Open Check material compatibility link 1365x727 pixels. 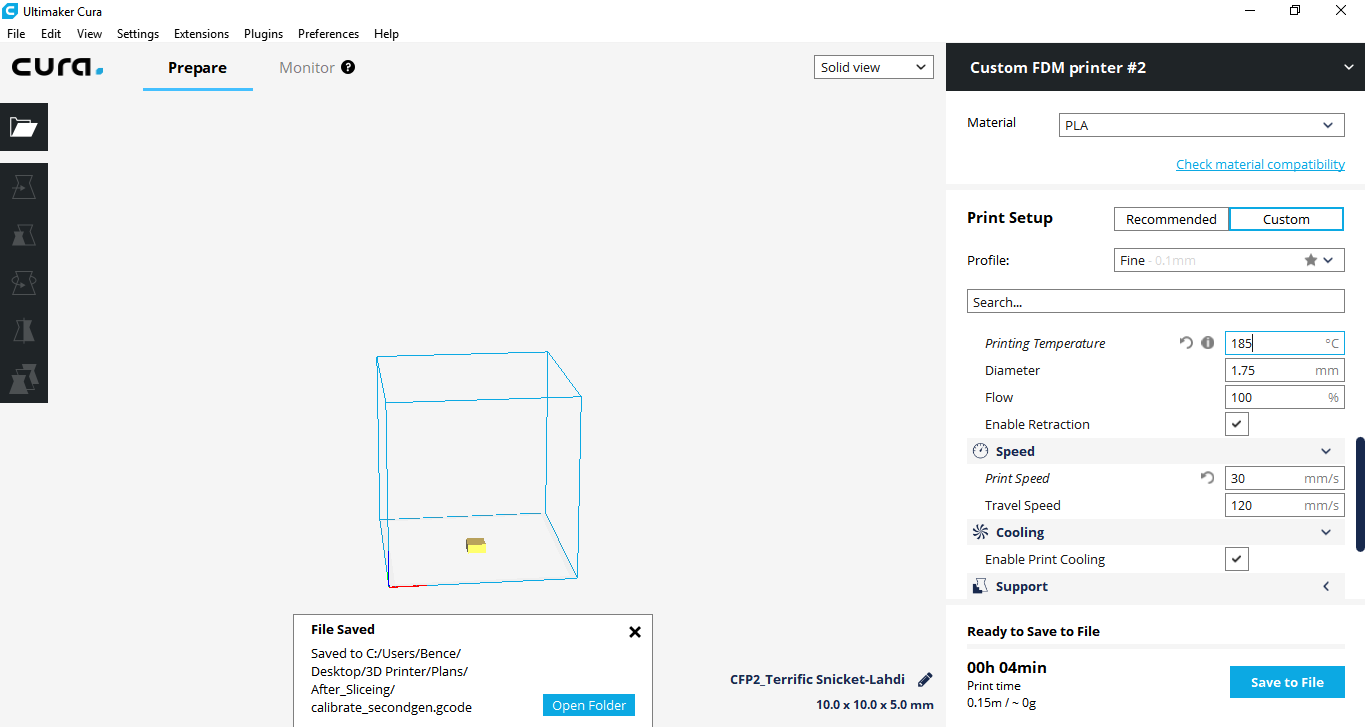pos(1260,163)
